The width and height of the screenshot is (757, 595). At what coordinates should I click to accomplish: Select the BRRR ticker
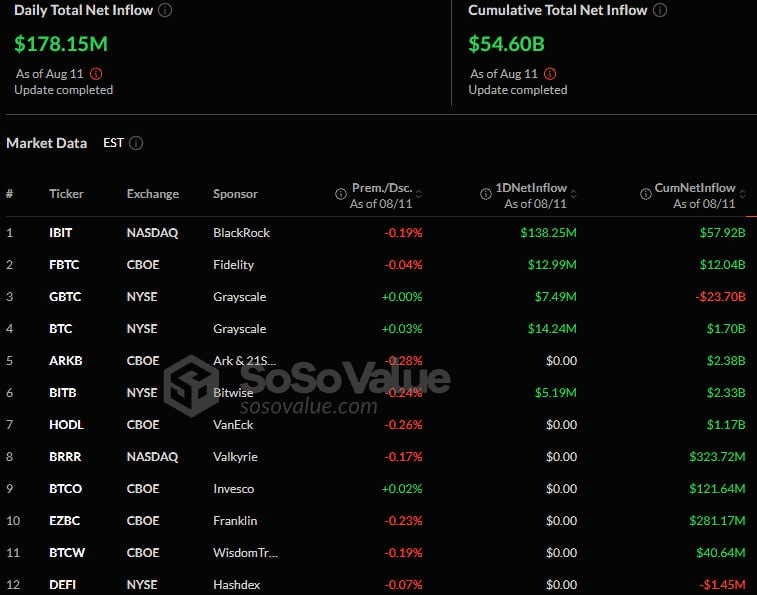click(x=65, y=456)
